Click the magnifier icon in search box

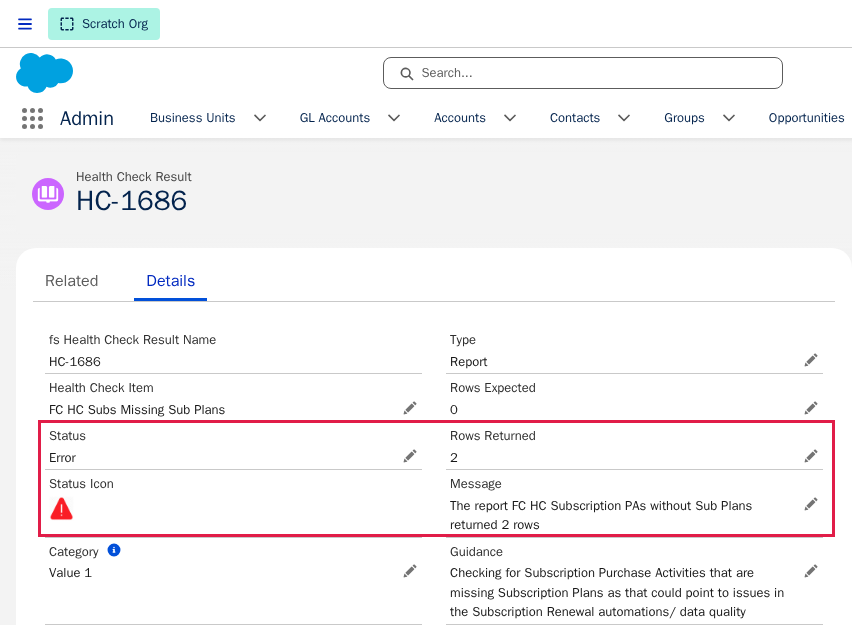pyautogui.click(x=406, y=73)
